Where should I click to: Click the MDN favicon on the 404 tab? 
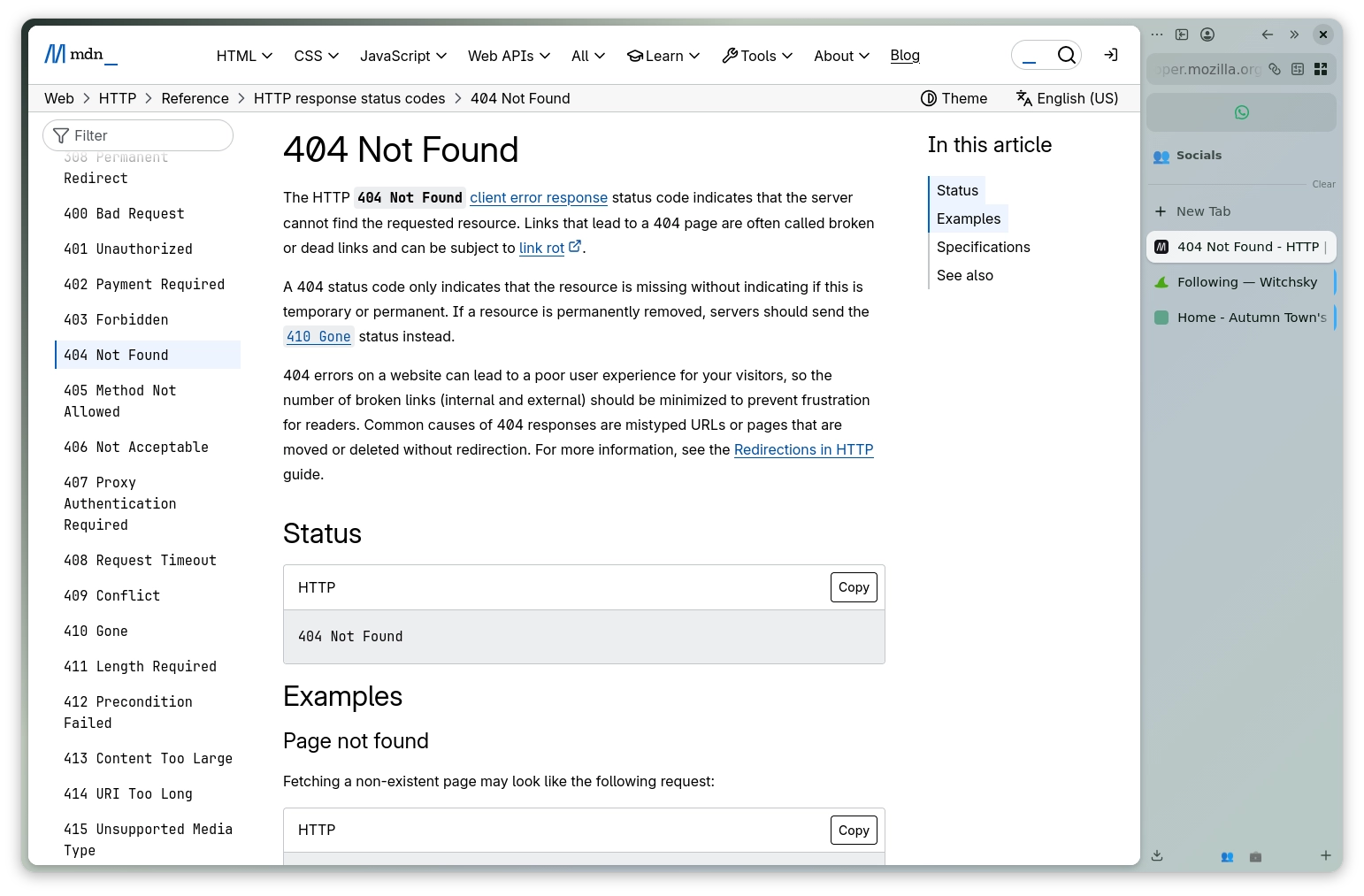click(1162, 247)
